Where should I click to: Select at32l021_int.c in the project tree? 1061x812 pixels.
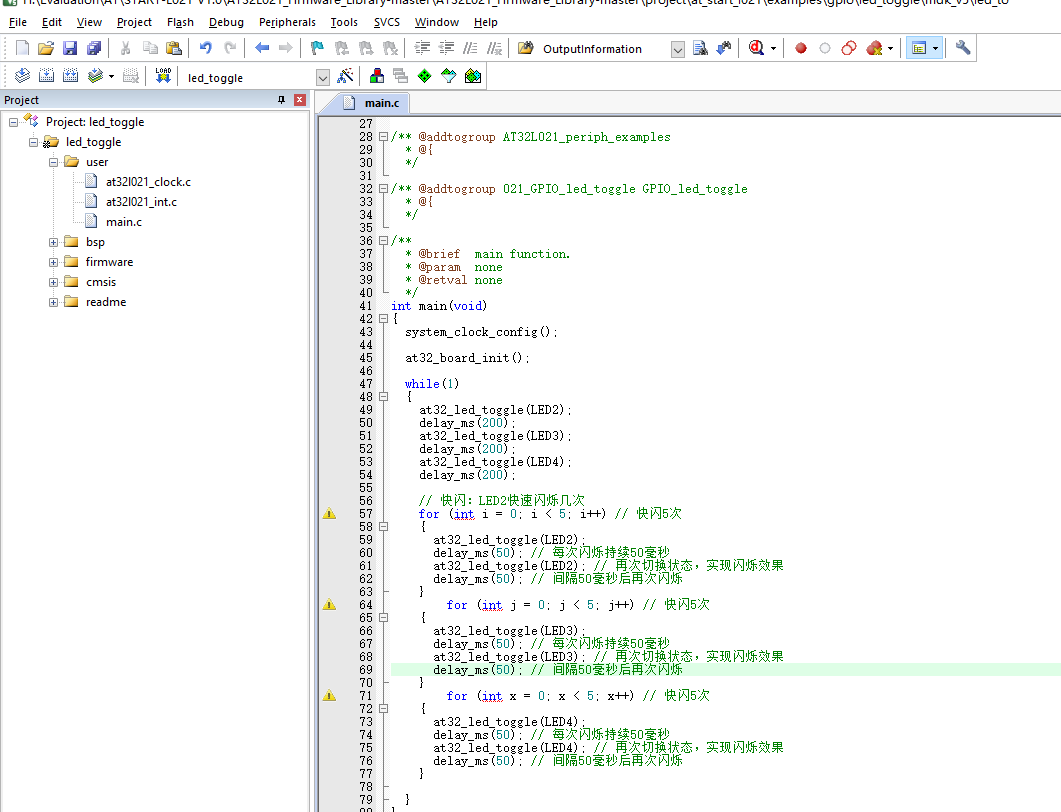tap(141, 202)
